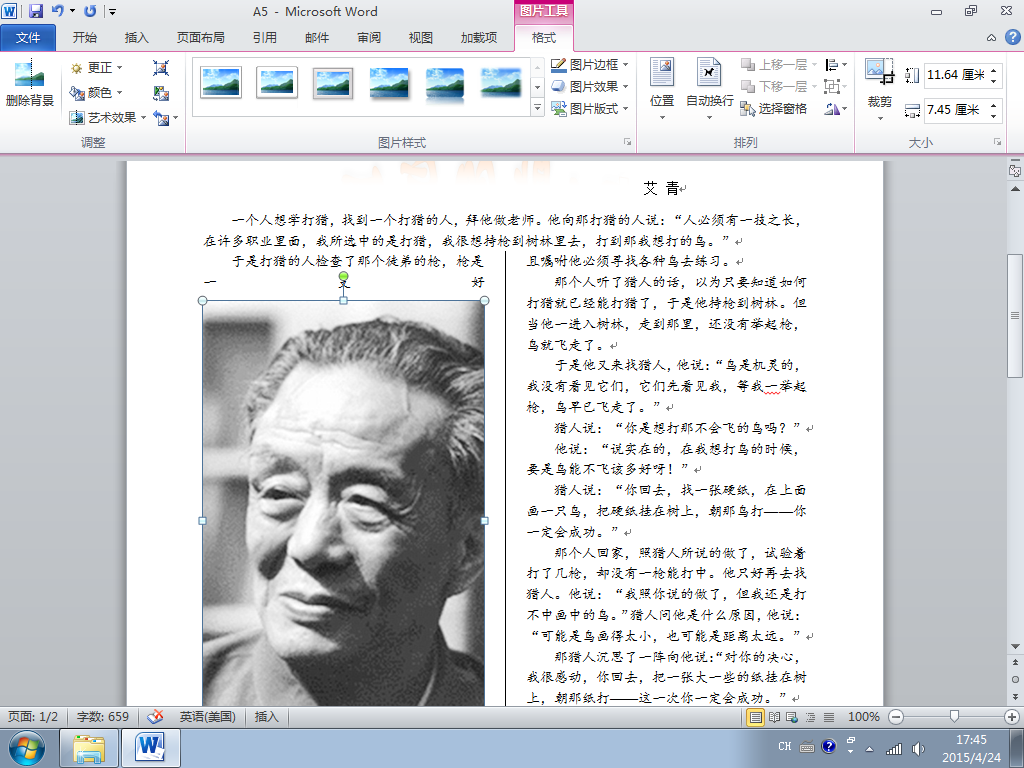Click 英语(美国) language in status bar
The height and width of the screenshot is (768, 1024).
pos(208,716)
